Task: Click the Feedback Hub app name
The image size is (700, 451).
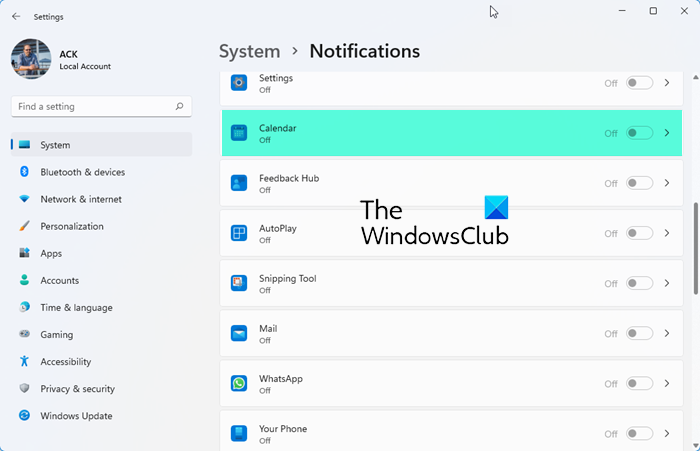Action: coord(289,178)
